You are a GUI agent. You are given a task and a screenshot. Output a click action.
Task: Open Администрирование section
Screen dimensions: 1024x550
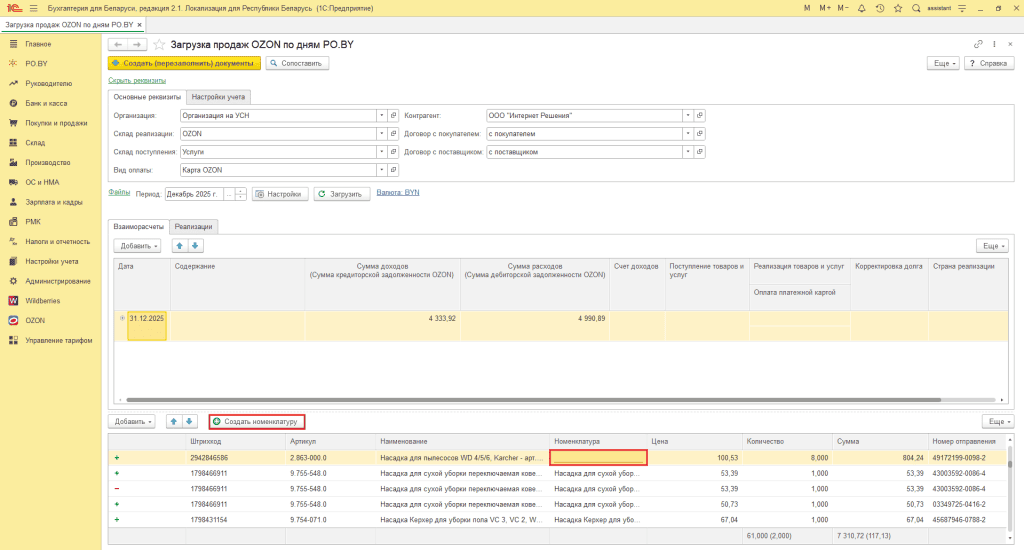click(57, 281)
